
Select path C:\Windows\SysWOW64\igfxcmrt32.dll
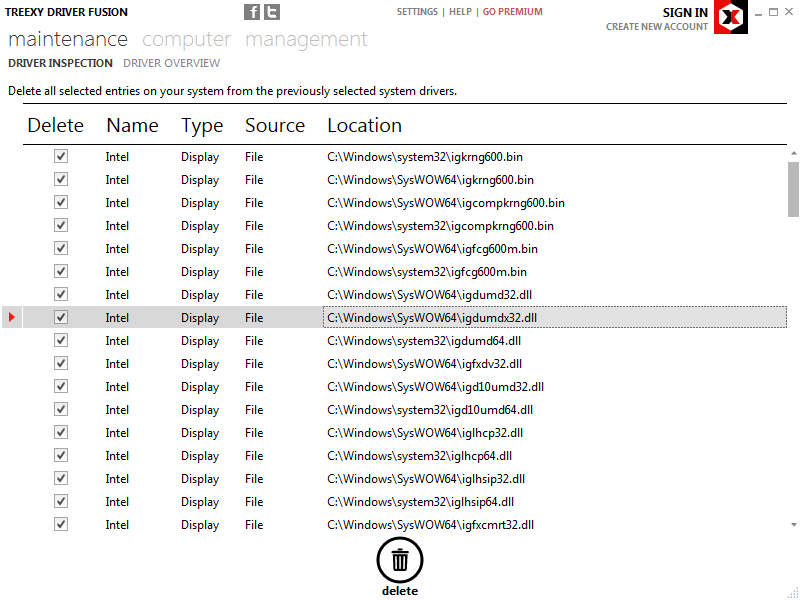431,524
